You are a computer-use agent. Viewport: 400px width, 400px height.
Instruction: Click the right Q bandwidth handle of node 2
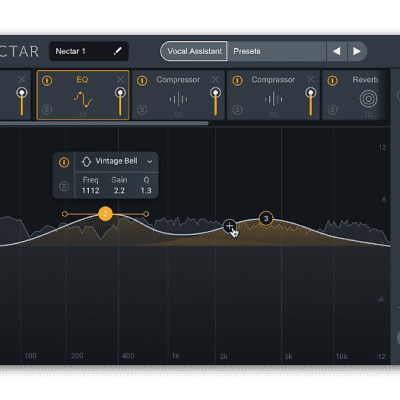click(x=146, y=214)
